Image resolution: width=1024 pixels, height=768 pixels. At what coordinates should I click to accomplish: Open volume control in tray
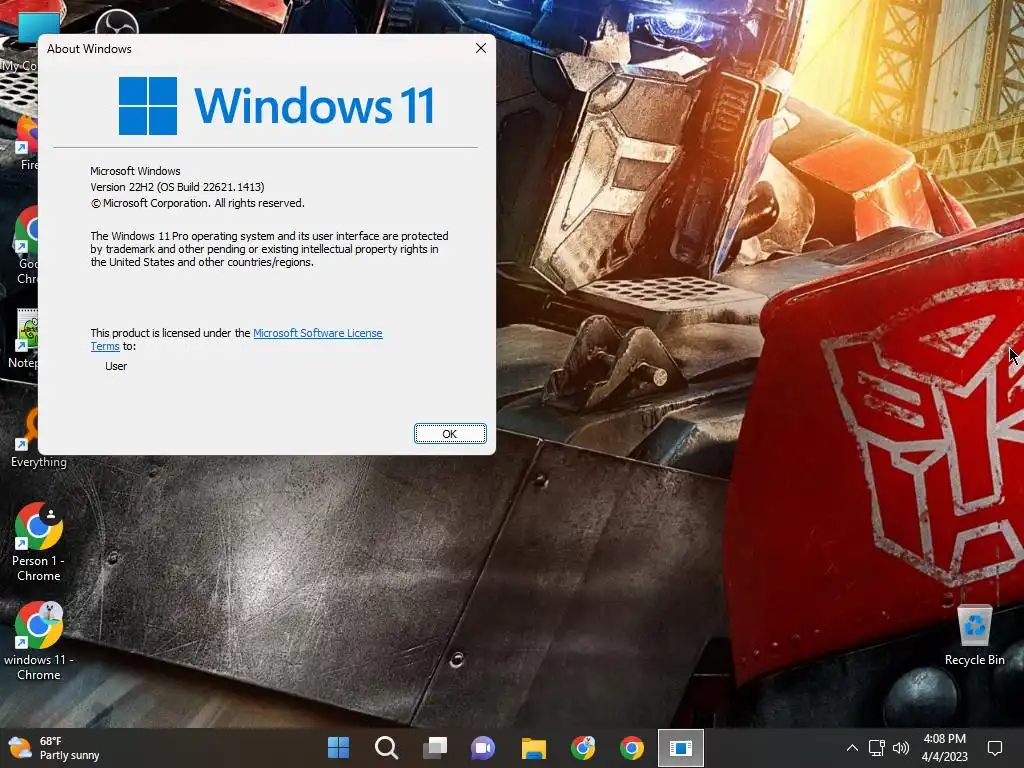[x=901, y=748]
